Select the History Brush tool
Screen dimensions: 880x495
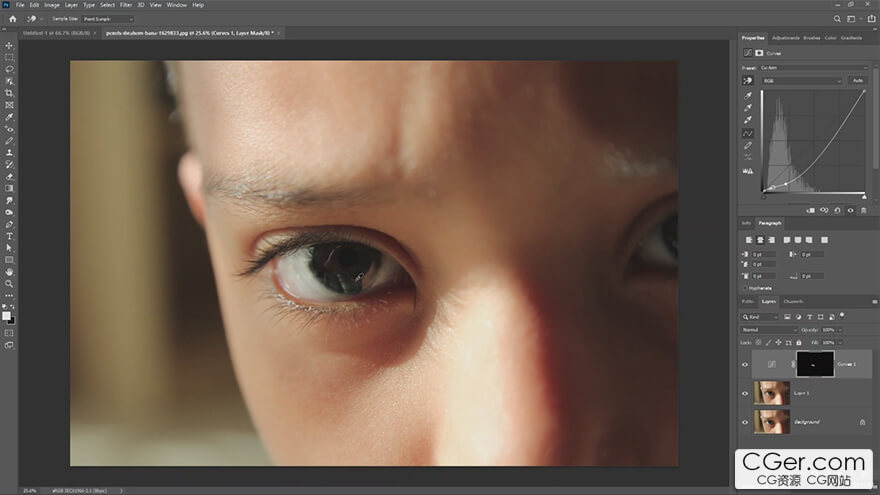[9, 165]
